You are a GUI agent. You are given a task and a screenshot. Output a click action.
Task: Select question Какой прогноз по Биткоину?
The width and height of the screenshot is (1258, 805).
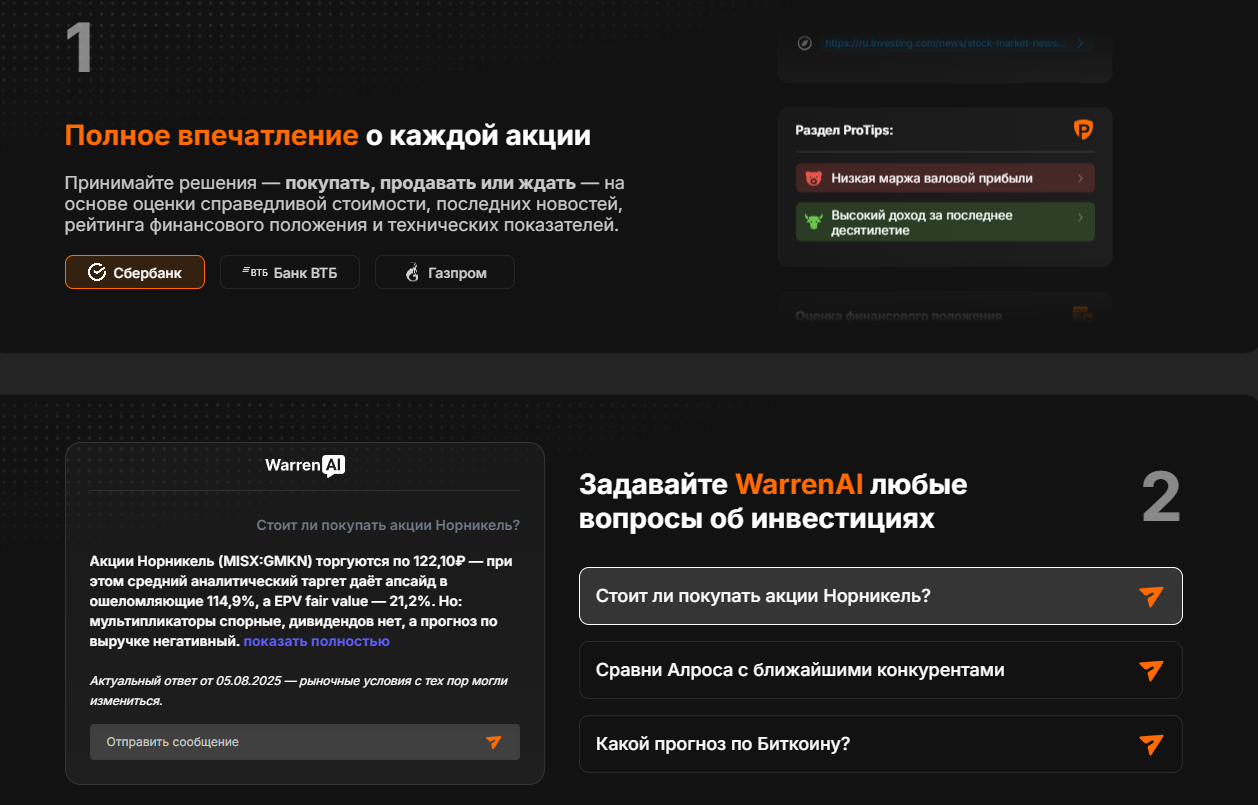(x=881, y=744)
